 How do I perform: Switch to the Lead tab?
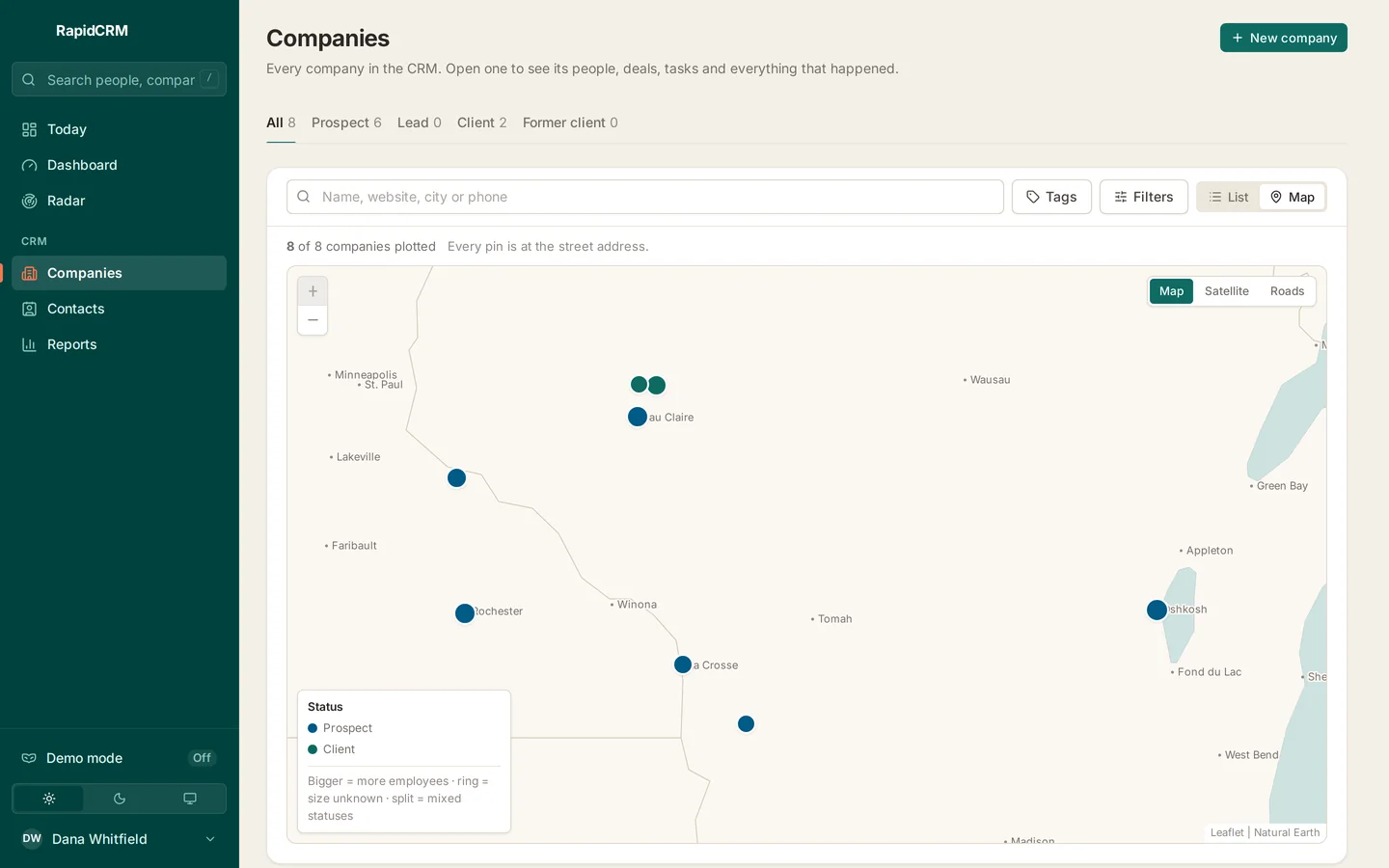tap(420, 122)
